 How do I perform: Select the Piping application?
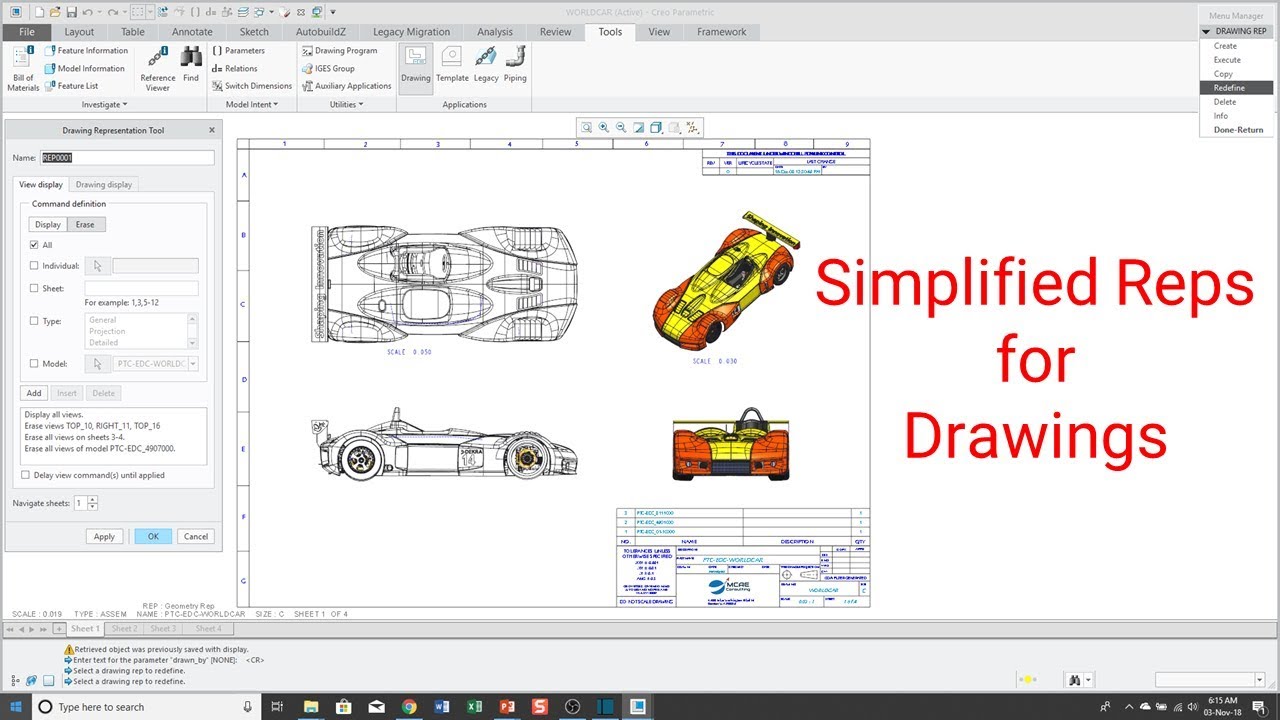point(515,65)
